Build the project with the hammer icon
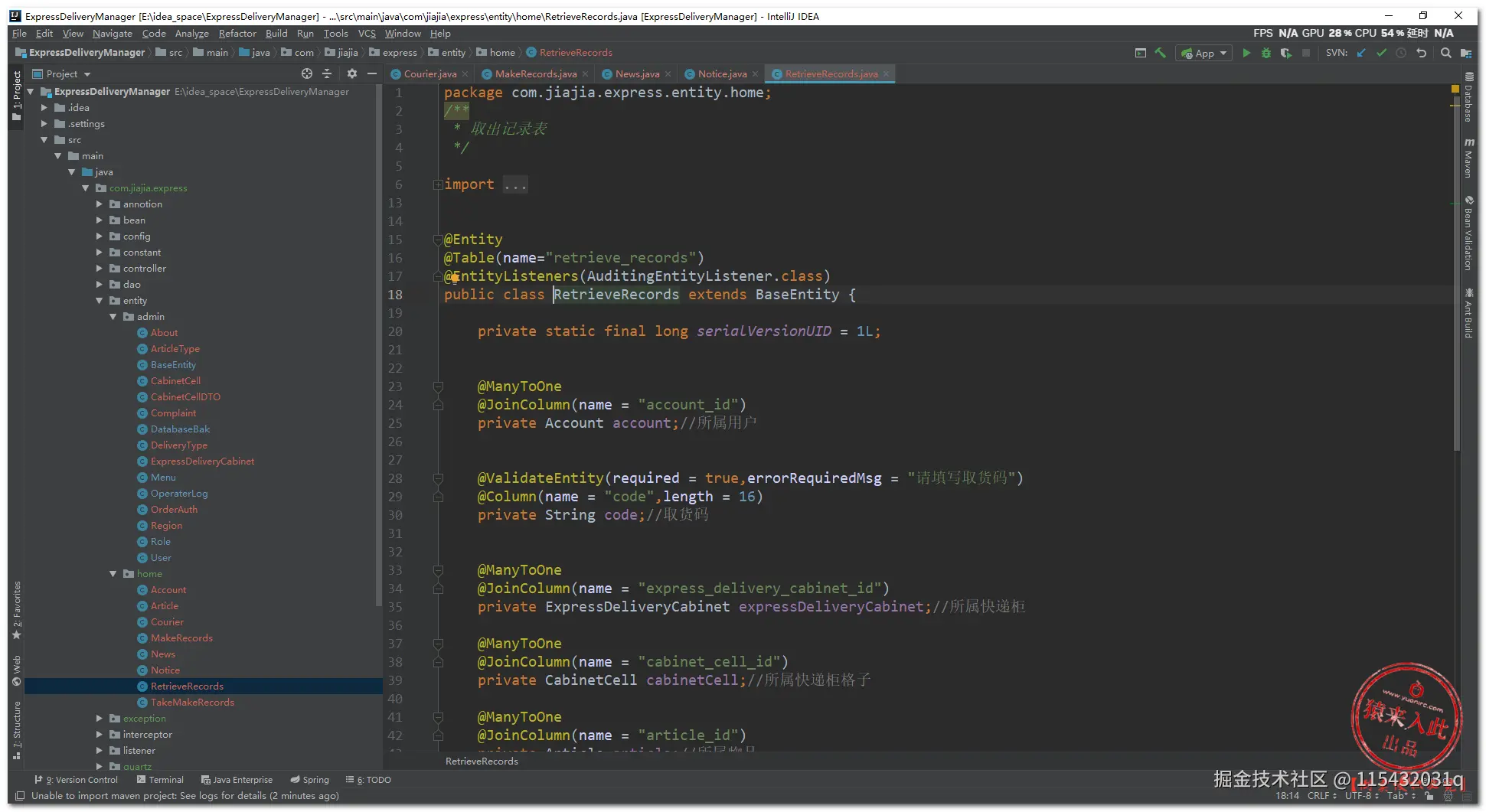 click(x=1161, y=53)
